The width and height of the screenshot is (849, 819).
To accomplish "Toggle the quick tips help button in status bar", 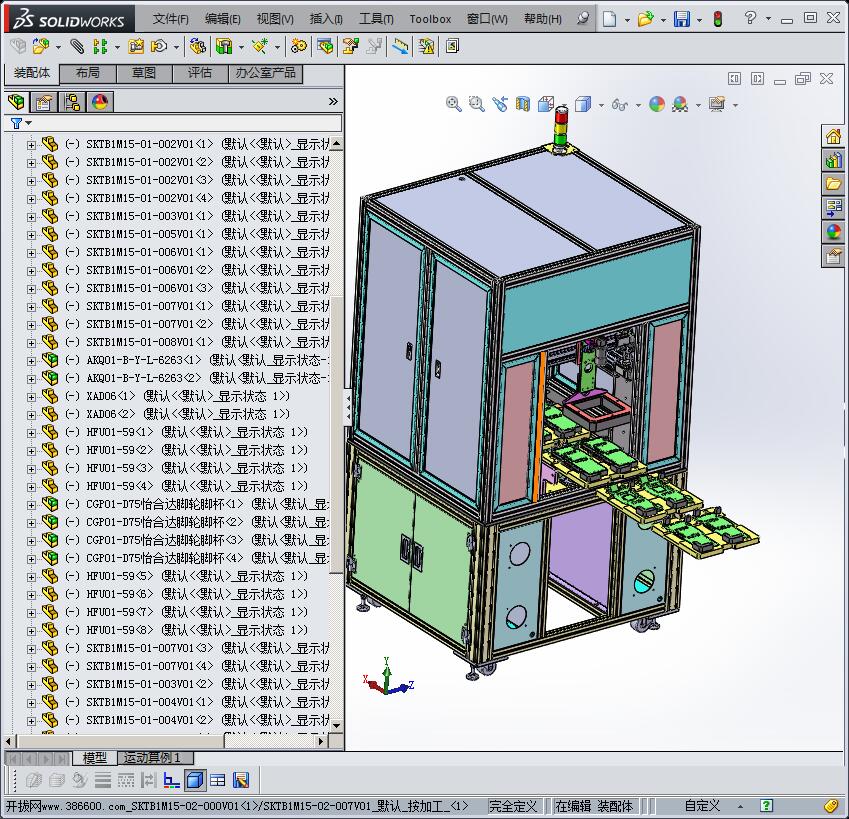I will click(766, 806).
